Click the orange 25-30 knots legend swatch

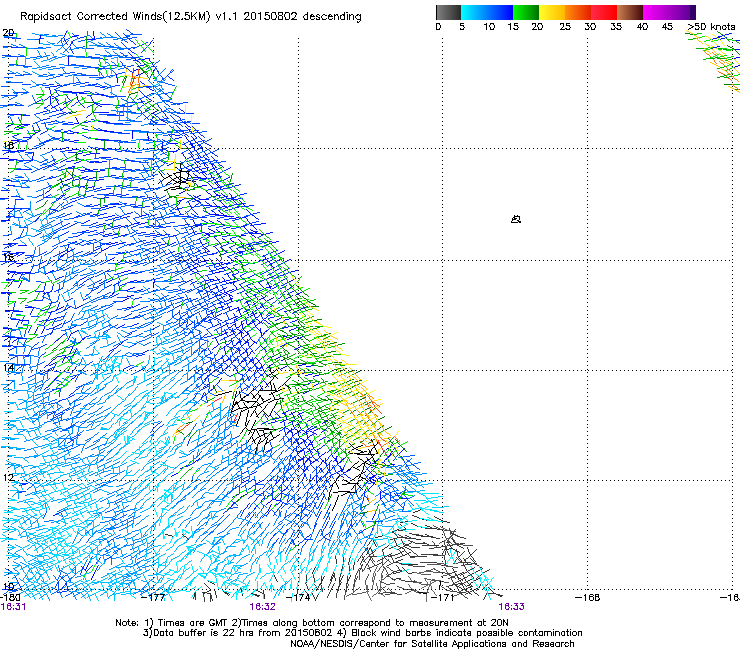(578, 12)
